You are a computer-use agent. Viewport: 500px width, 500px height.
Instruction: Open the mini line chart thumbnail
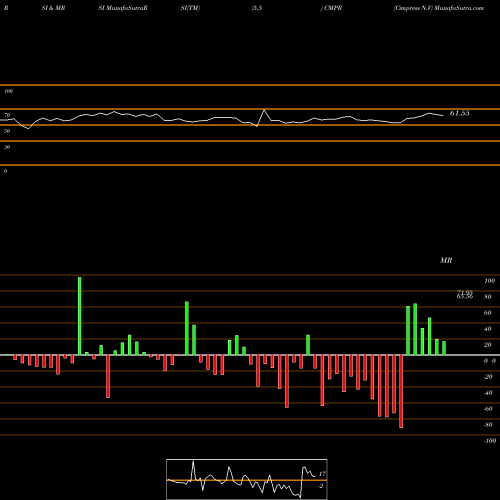[247, 479]
